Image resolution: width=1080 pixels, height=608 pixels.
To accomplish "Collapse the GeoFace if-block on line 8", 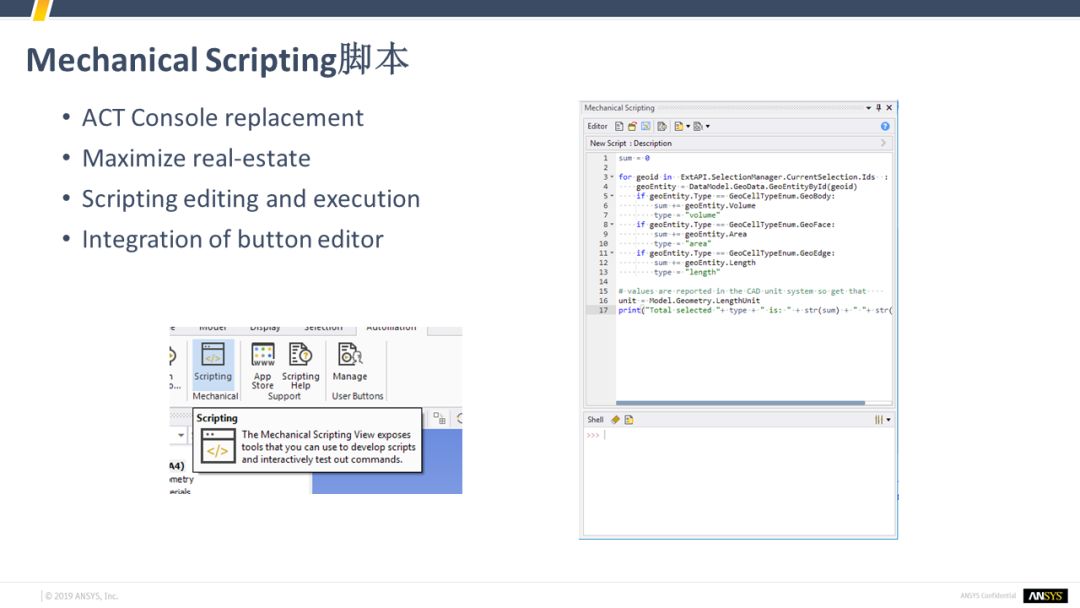I will click(612, 225).
